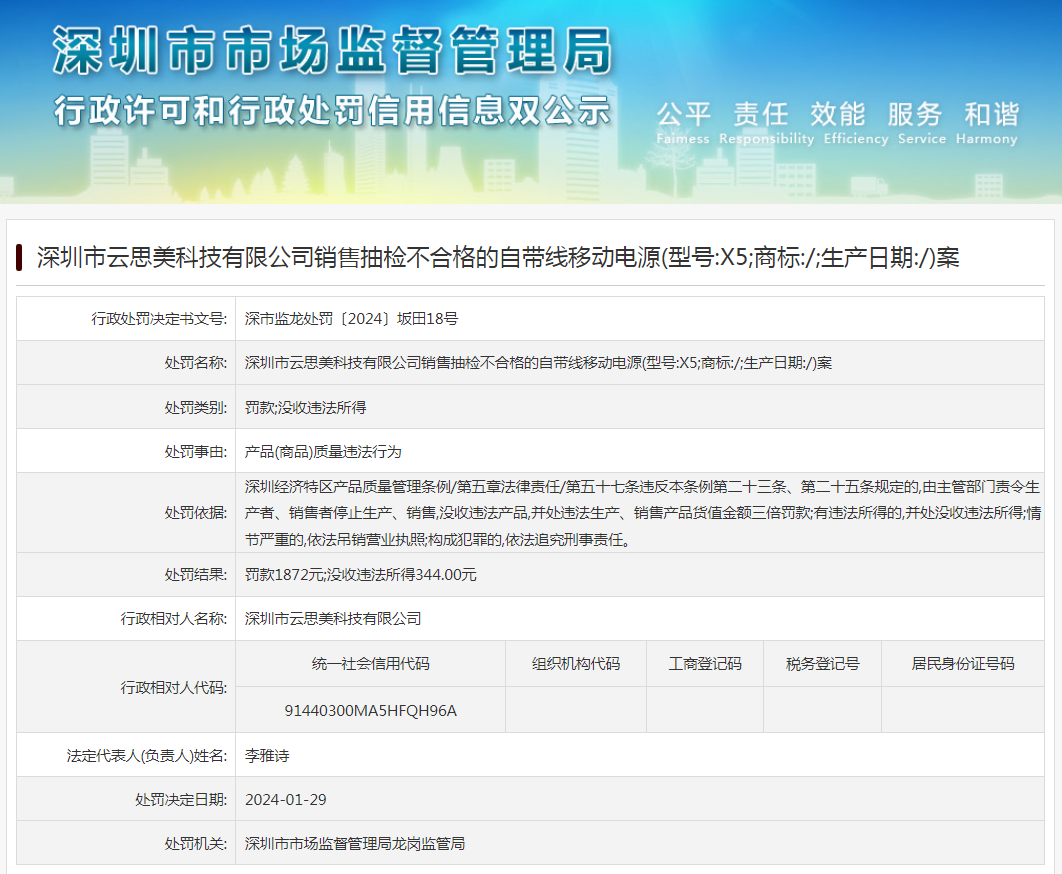Select the document number 深市监龙处罚〔2024〕坂田18号
Screen dimensions: 1062x874
tap(351, 318)
